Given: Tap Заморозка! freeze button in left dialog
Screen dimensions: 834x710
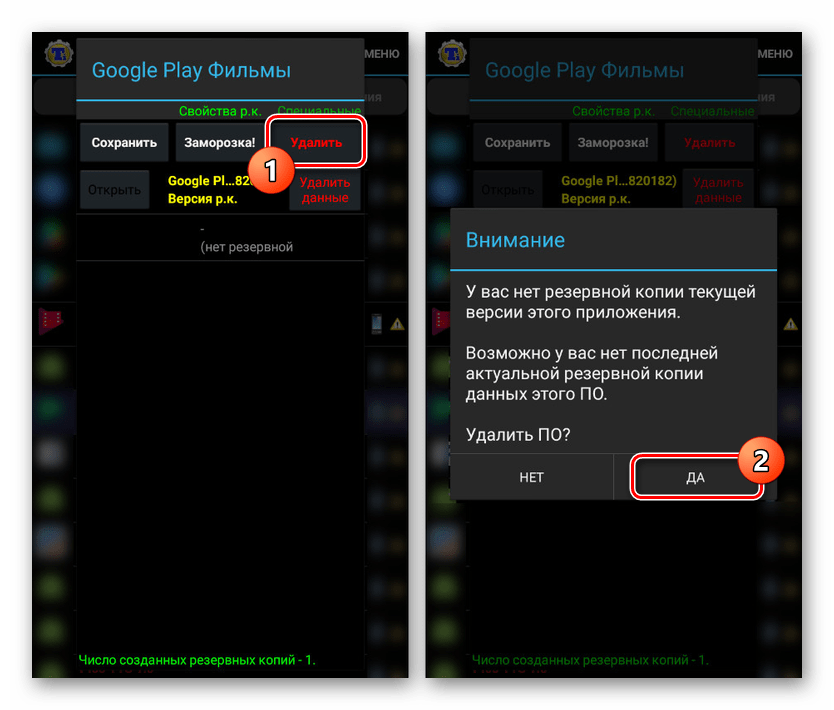Looking at the screenshot, I should coord(220,143).
